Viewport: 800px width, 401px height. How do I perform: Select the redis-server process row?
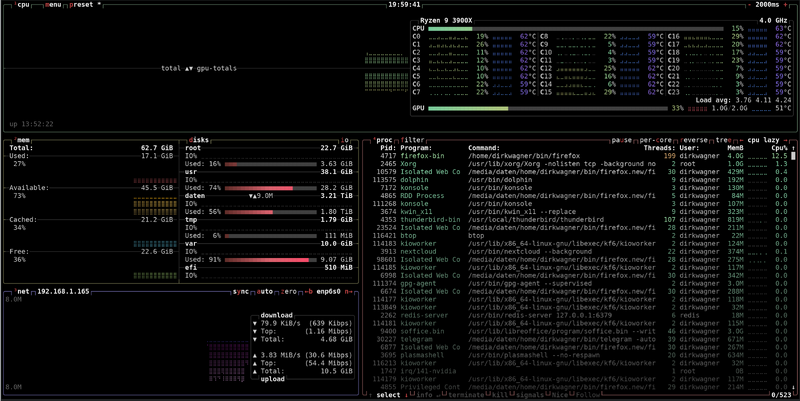tap(577, 315)
